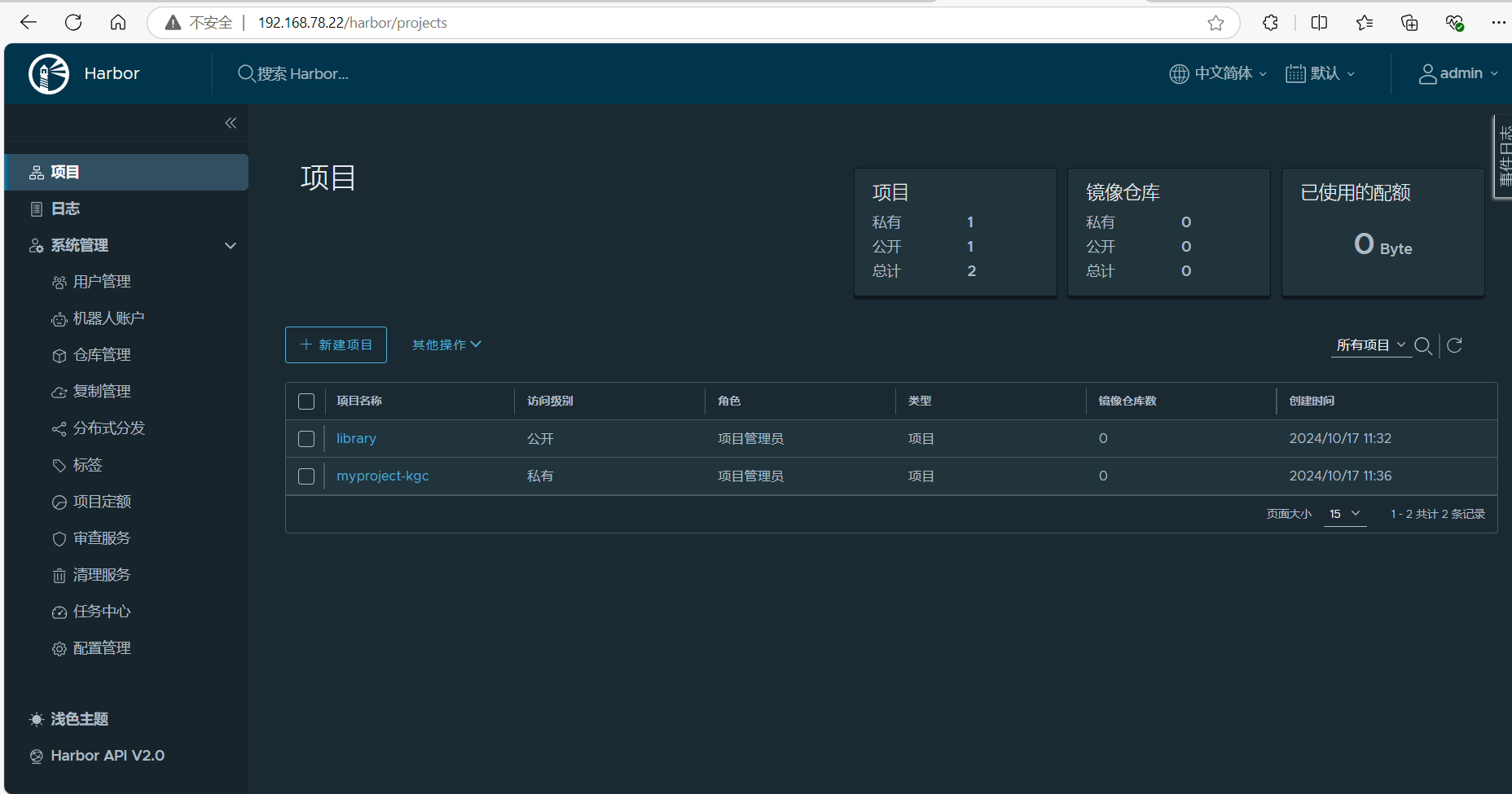Open 标签 page

click(x=87, y=465)
